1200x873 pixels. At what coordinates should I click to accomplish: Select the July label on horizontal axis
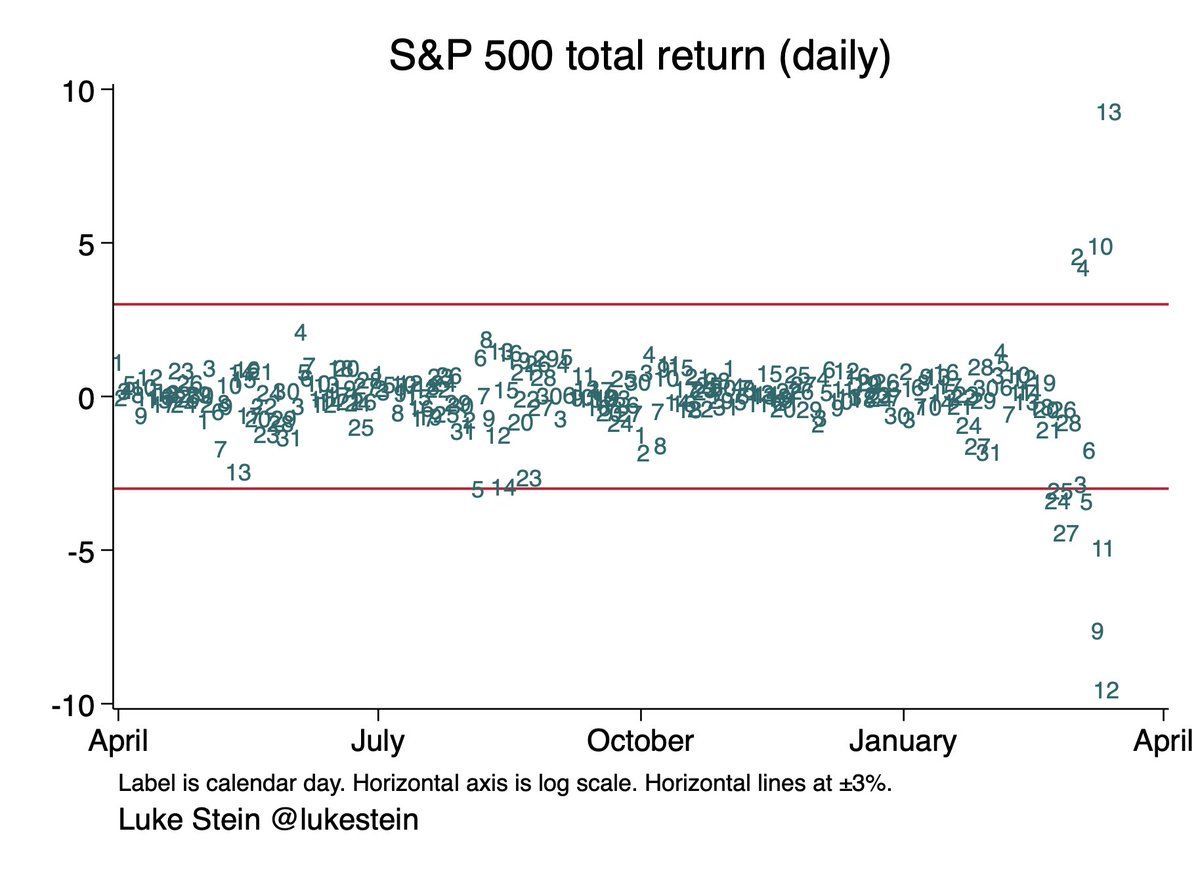(377, 742)
